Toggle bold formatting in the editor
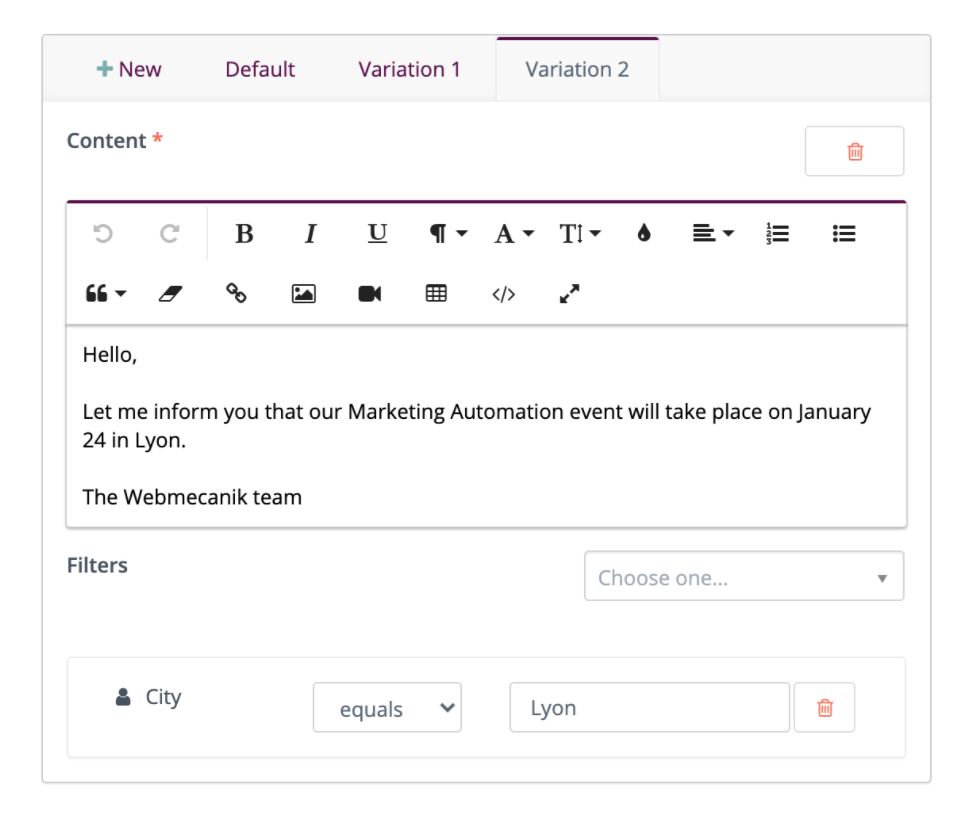The image size is (956, 818). tap(244, 233)
